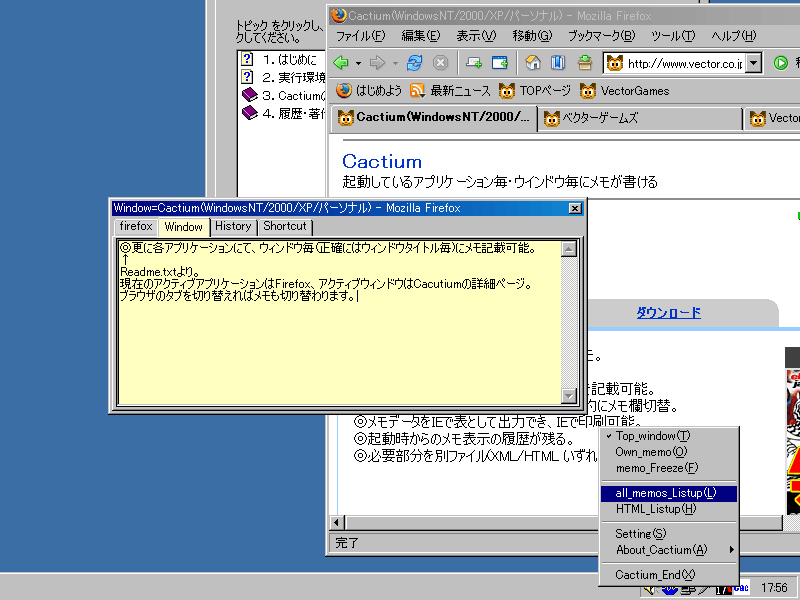Toggle memo_Freeze(F) in the context menu

[669, 468]
